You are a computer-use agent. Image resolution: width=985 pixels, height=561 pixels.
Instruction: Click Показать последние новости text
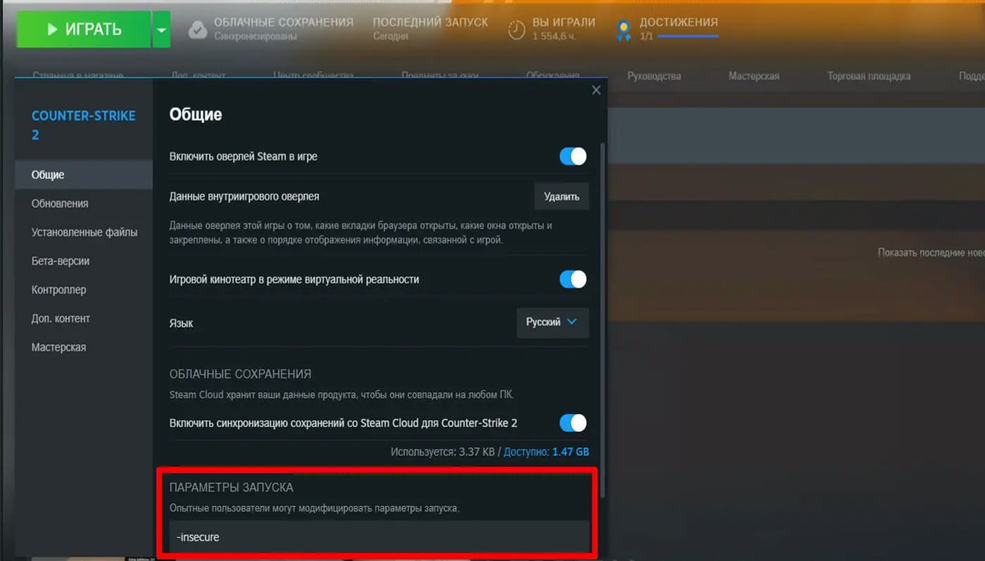coord(931,253)
